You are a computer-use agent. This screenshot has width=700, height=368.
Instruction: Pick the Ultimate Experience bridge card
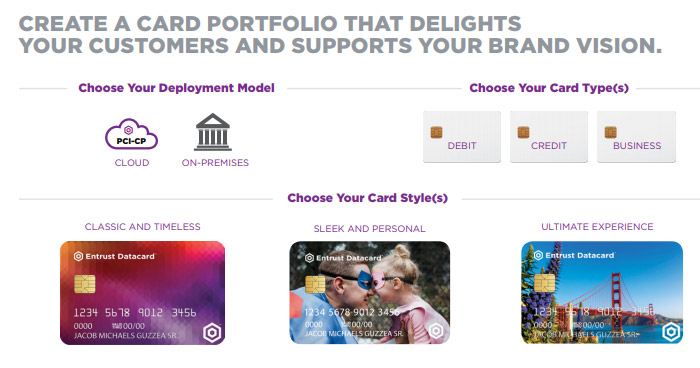click(x=602, y=293)
